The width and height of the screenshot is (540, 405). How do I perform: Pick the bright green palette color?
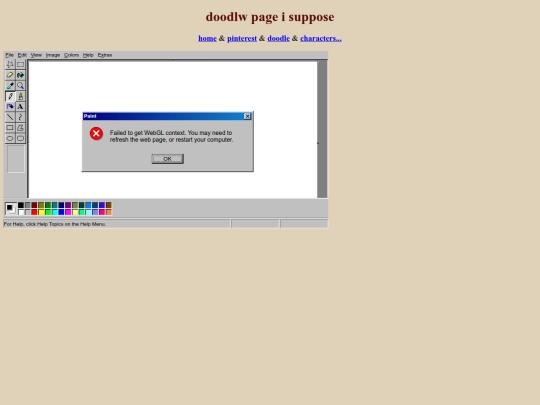[48, 212]
